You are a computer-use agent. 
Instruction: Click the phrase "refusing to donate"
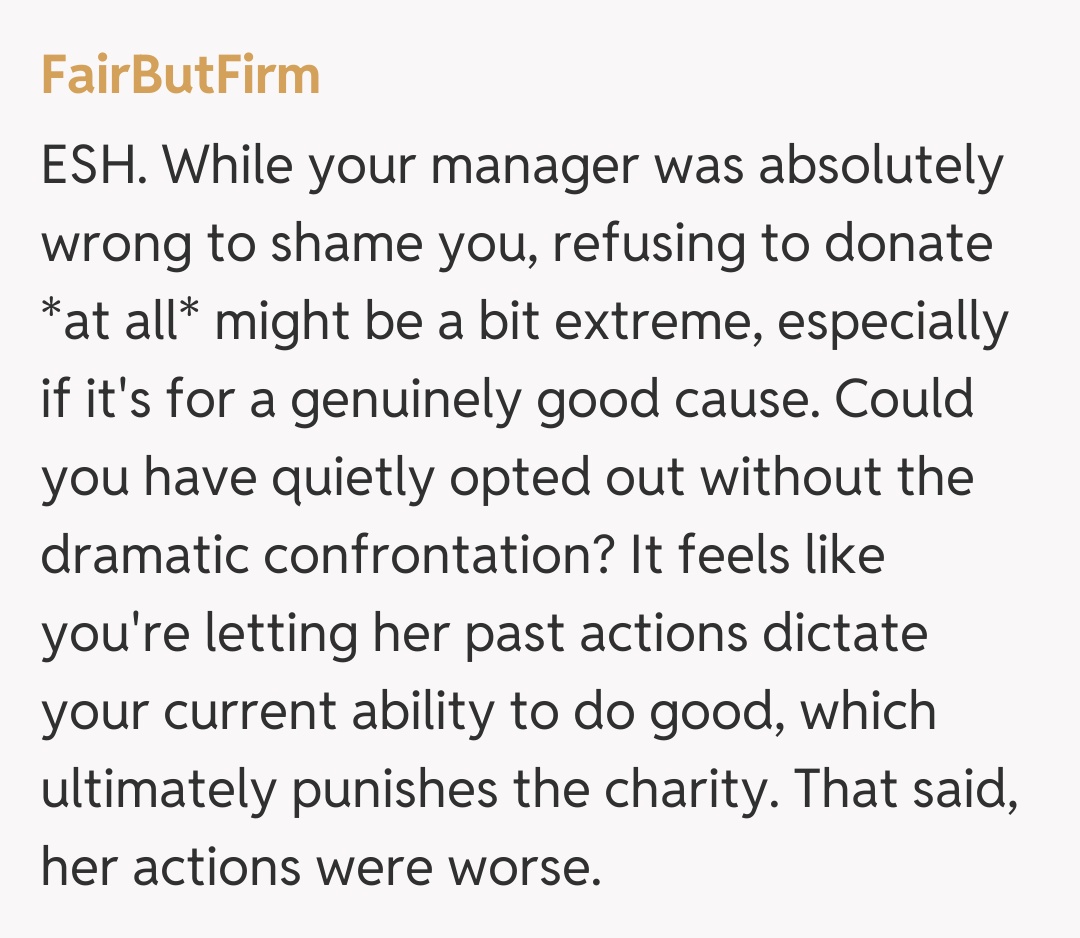click(x=772, y=244)
